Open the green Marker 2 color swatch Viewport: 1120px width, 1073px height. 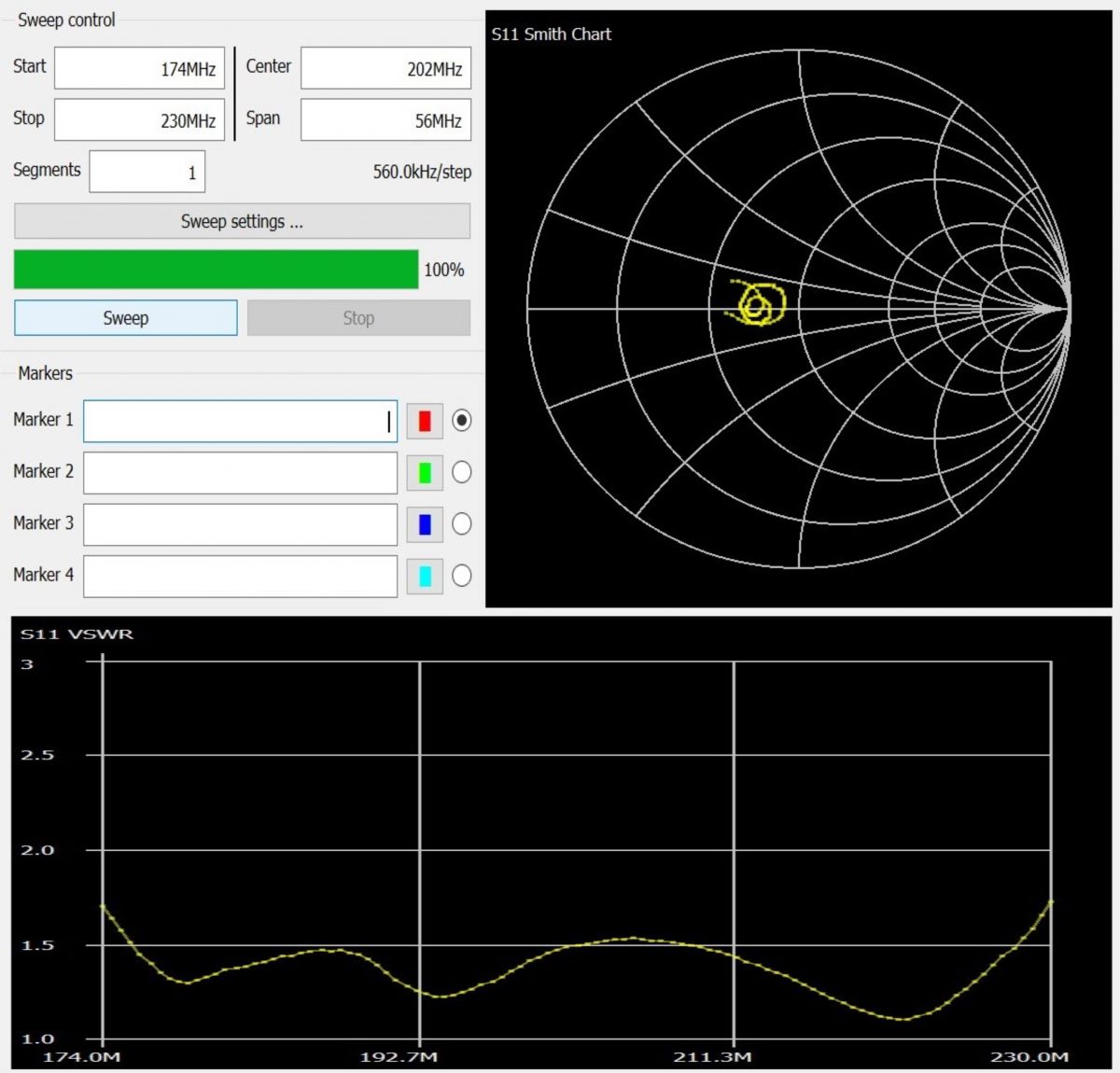pyautogui.click(x=425, y=472)
